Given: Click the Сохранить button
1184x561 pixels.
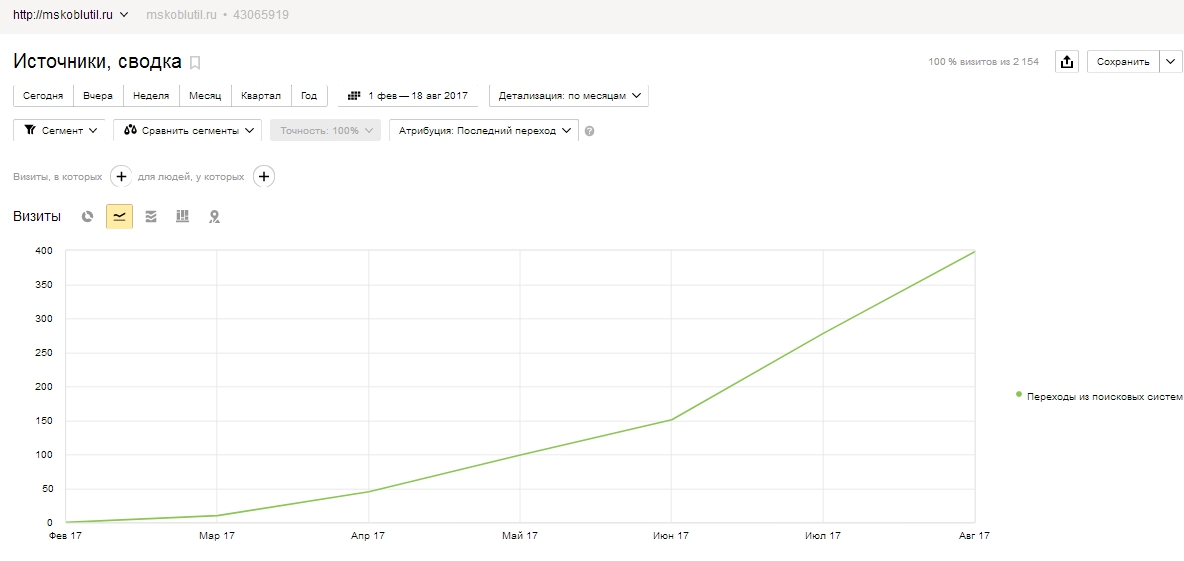Looking at the screenshot, I should 1123,62.
